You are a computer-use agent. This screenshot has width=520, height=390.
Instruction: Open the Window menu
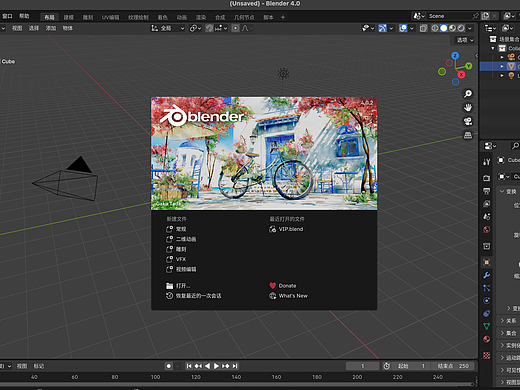[x=7, y=16]
